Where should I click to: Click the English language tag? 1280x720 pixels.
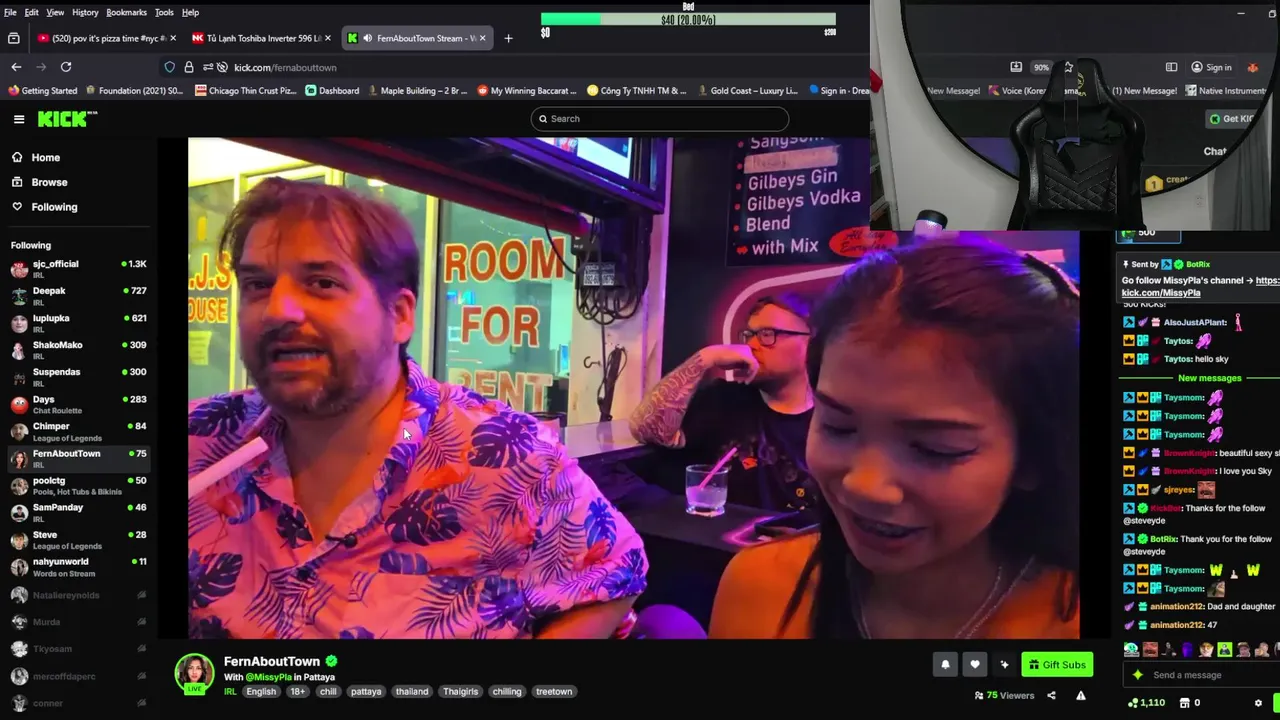tap(261, 691)
